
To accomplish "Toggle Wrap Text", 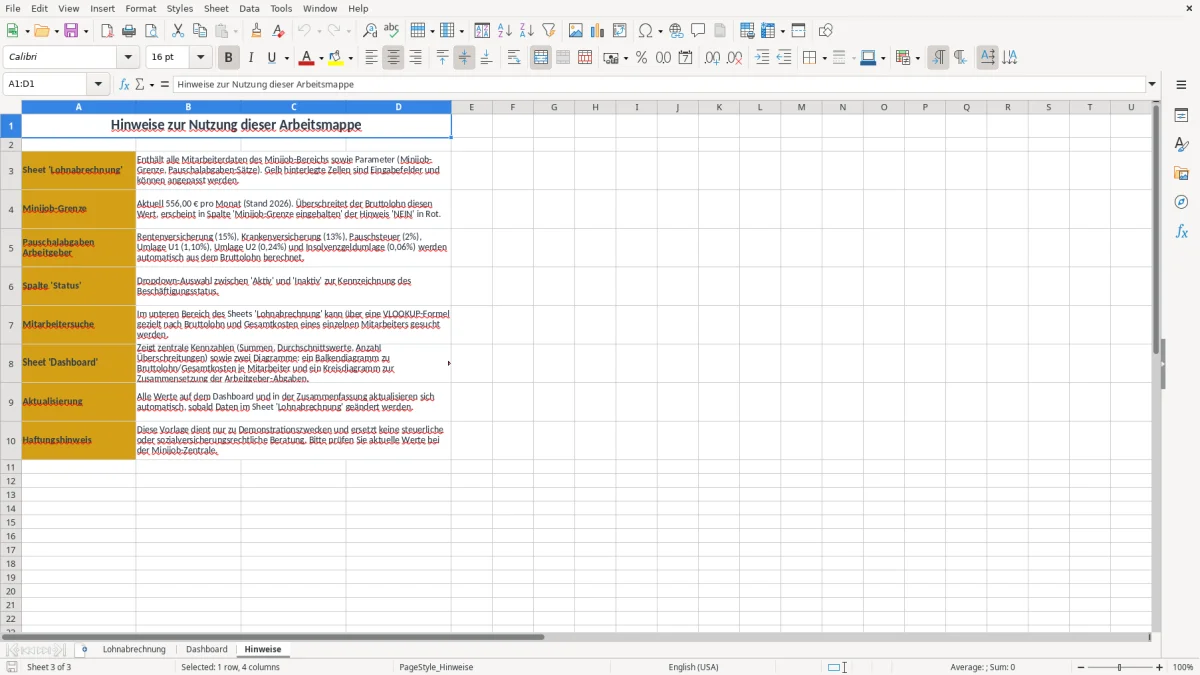I will [x=514, y=58].
